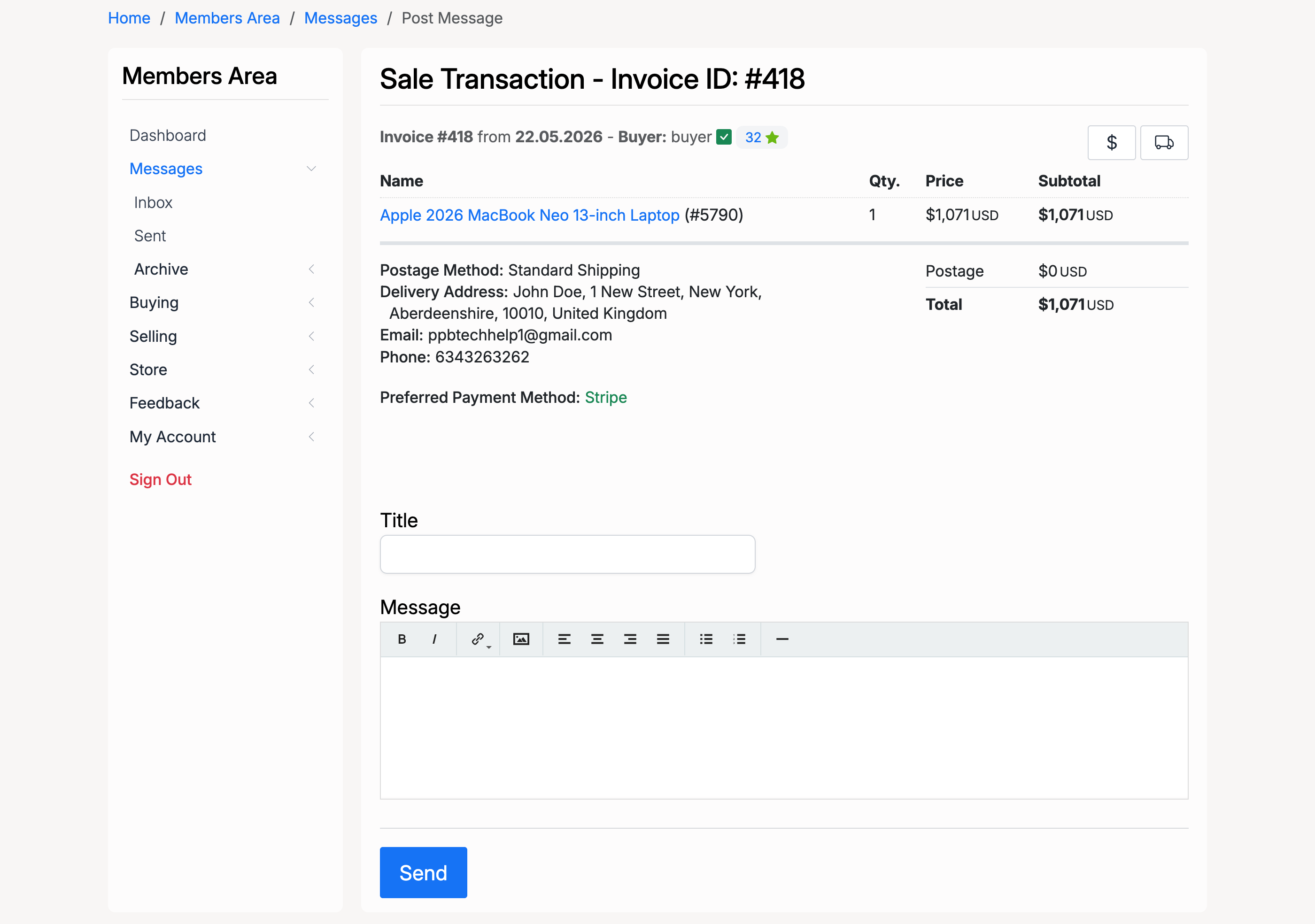Click the phone number 6343263262

(x=482, y=357)
